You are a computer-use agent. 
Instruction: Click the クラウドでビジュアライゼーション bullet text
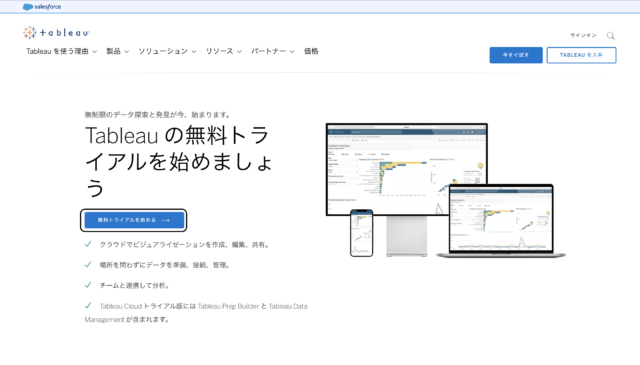click(x=184, y=245)
